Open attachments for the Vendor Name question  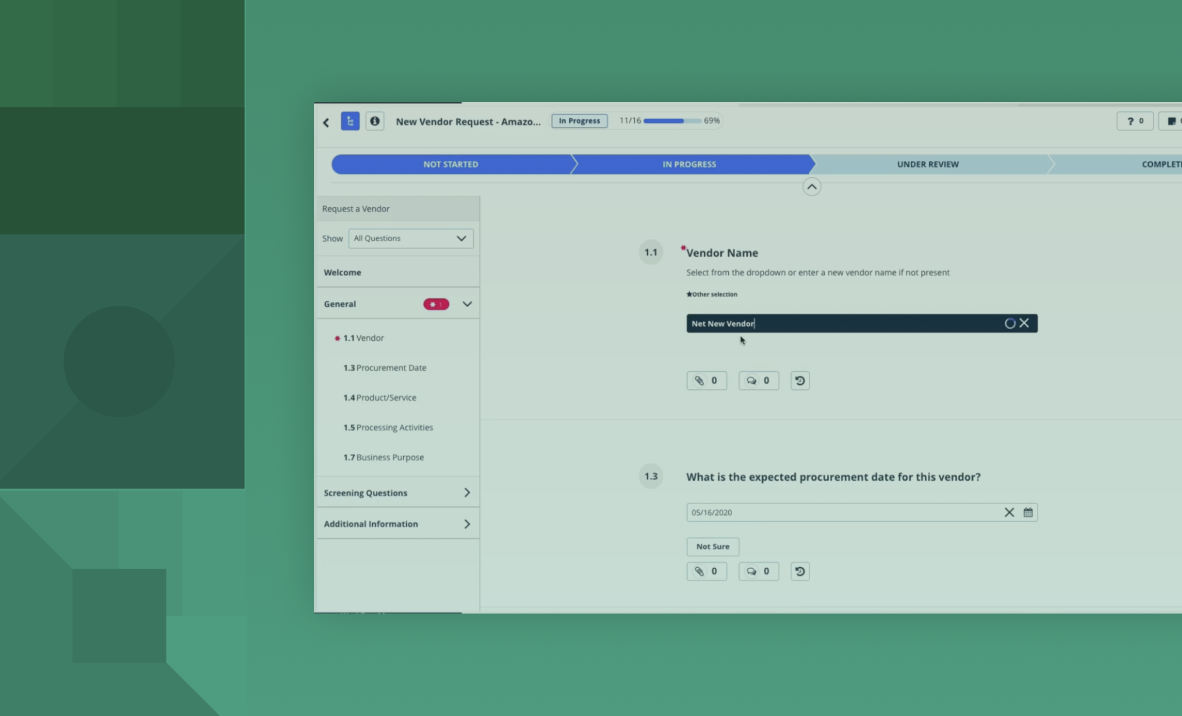click(x=707, y=380)
